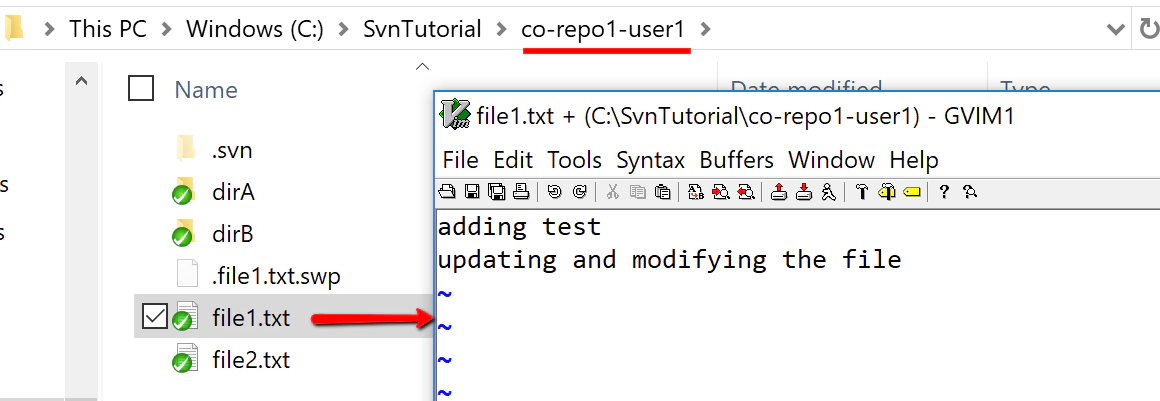Click the Save current file toolbar icon

tap(472, 192)
